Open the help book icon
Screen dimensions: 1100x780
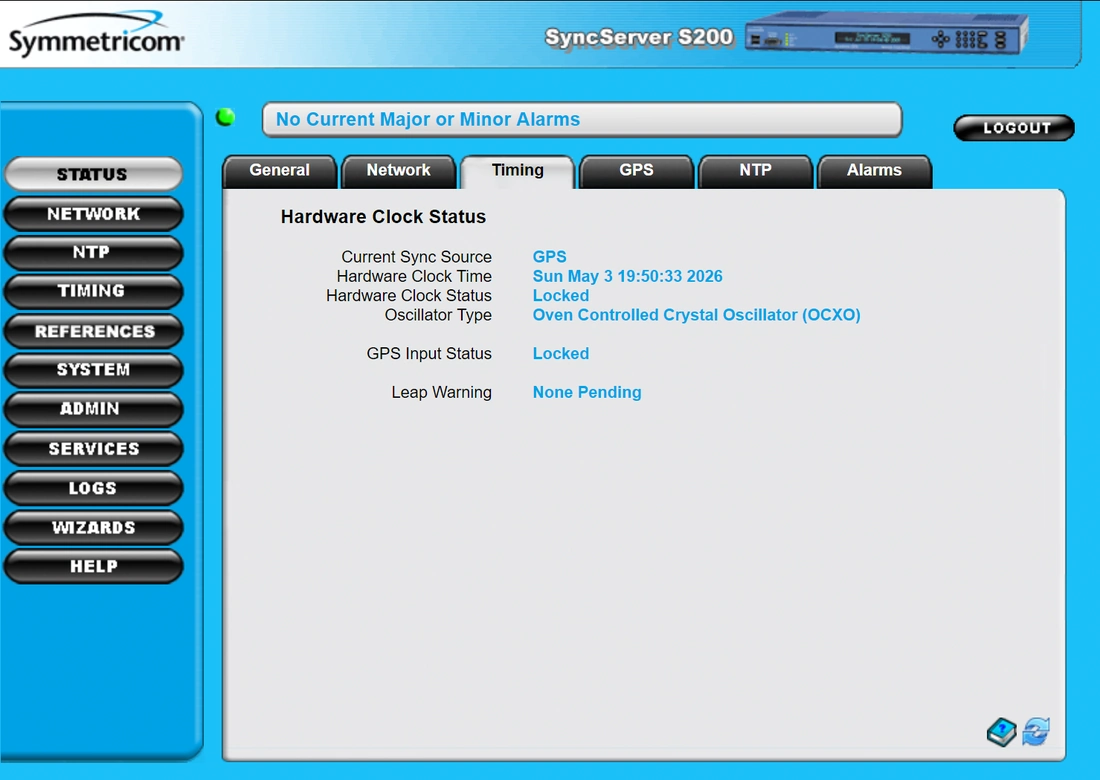tap(1001, 732)
